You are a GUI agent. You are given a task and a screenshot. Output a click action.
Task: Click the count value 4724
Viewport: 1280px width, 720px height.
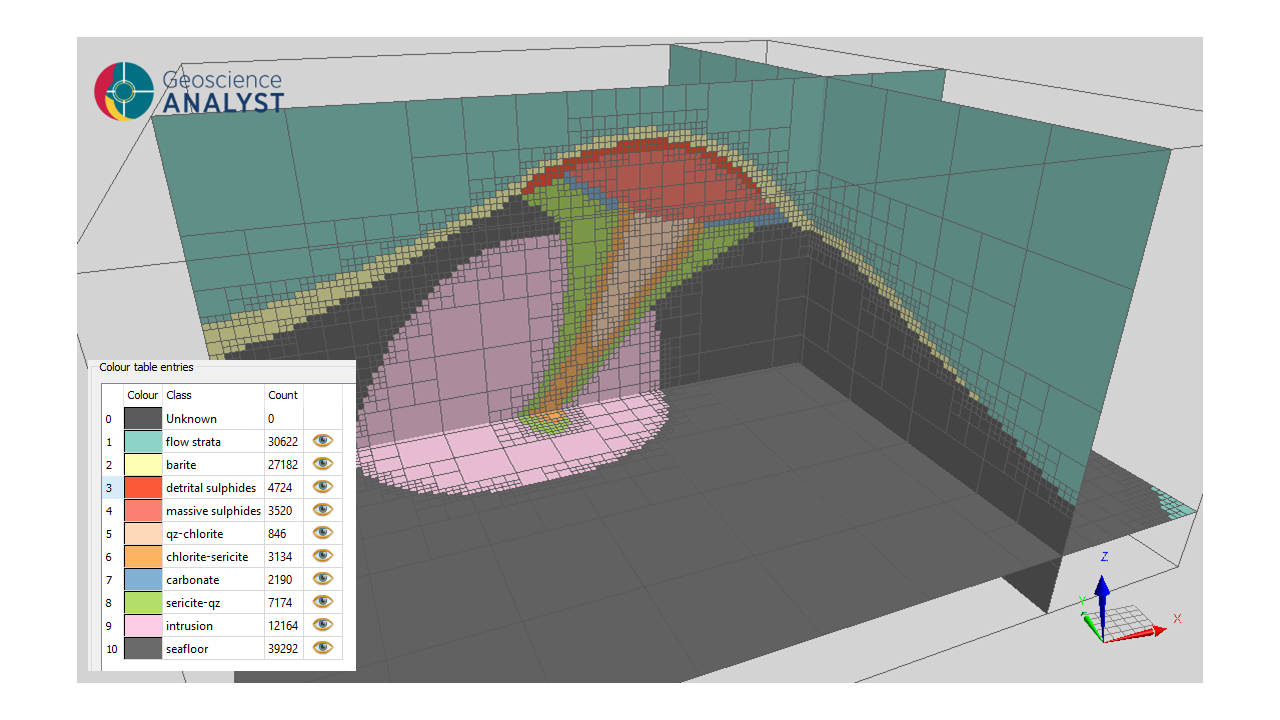(x=281, y=488)
